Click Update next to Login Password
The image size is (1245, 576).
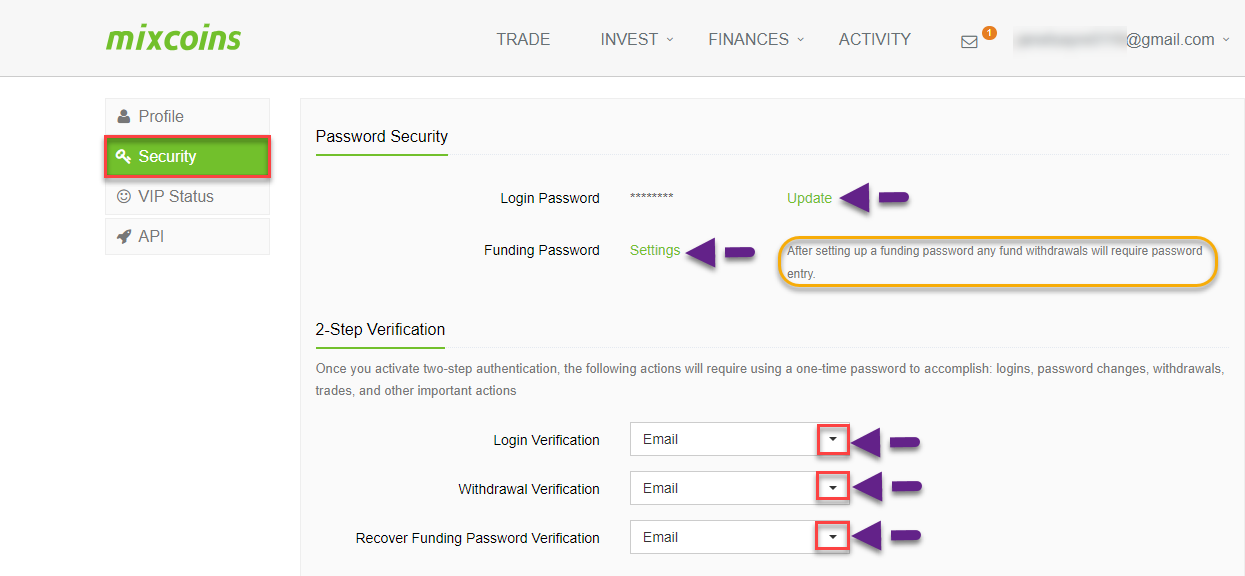(x=809, y=198)
